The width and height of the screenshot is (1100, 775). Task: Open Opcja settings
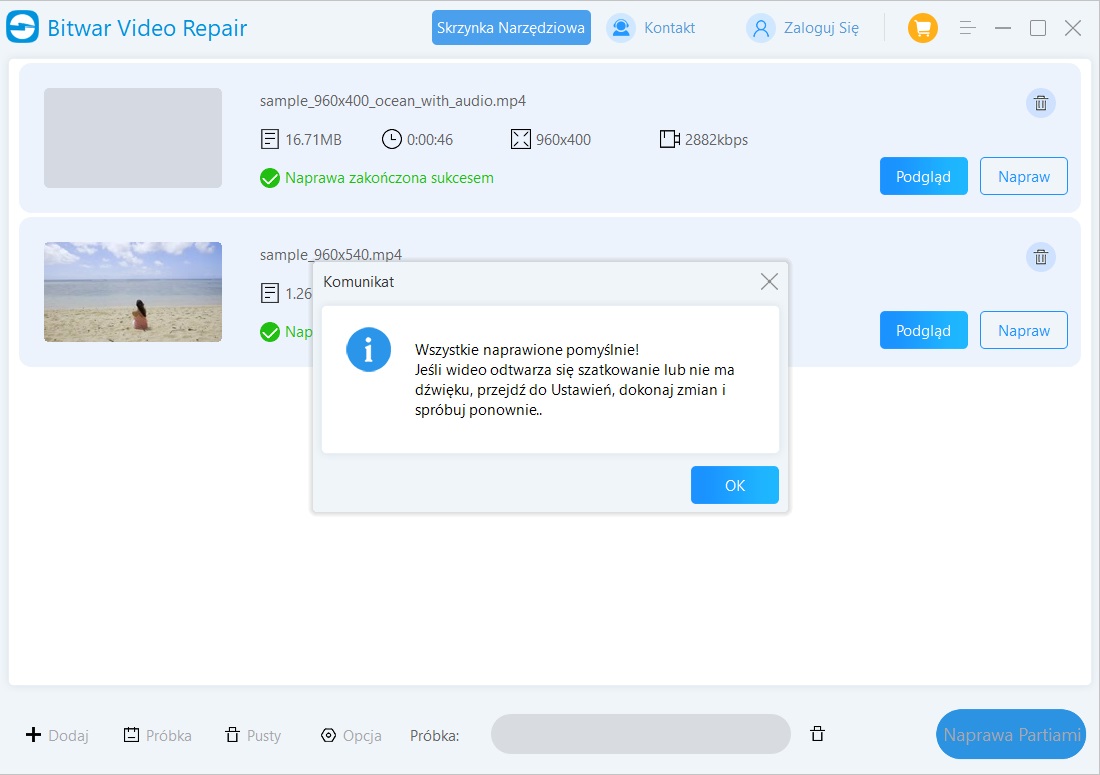click(x=351, y=735)
